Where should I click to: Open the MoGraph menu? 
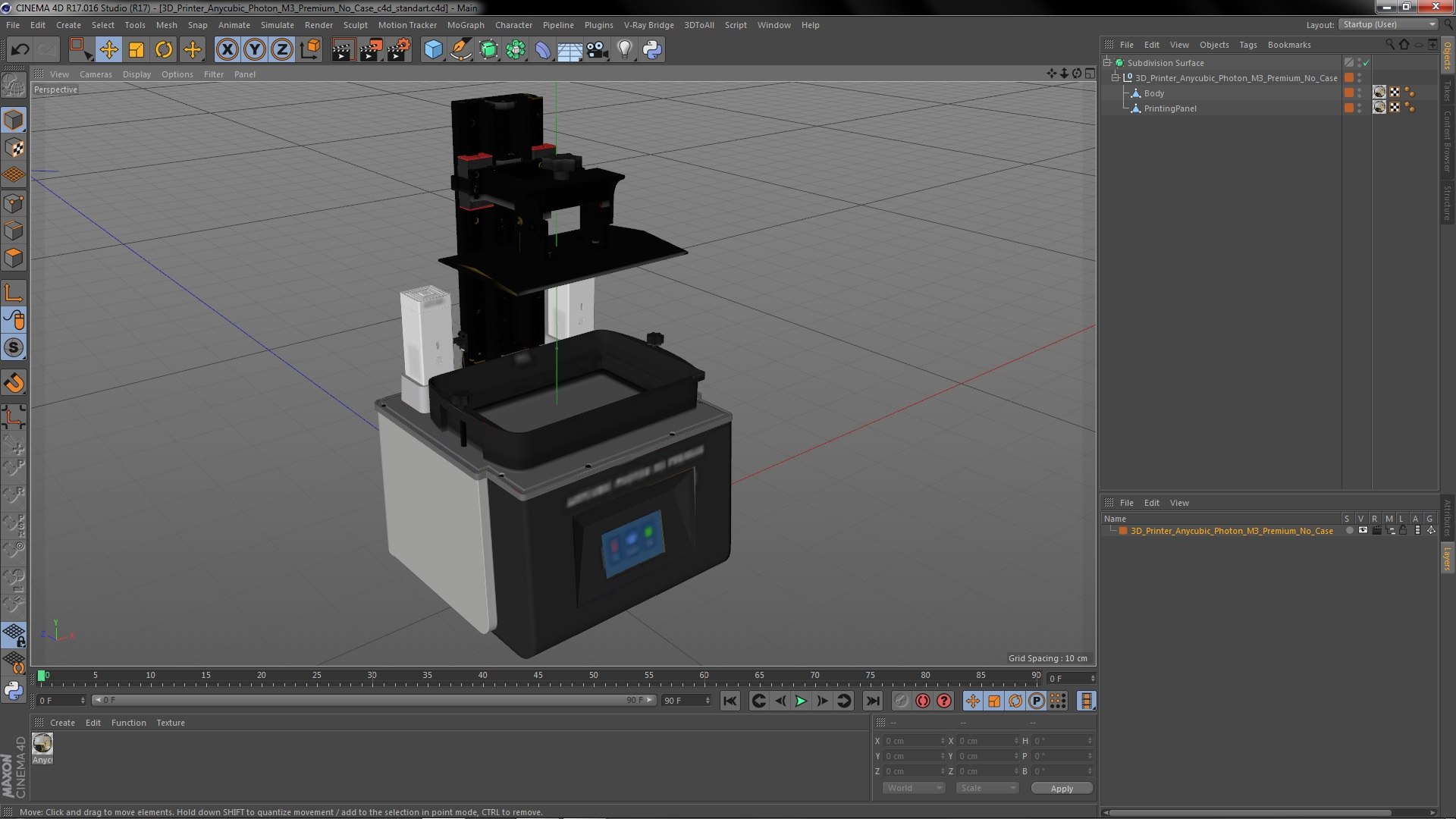[465, 25]
